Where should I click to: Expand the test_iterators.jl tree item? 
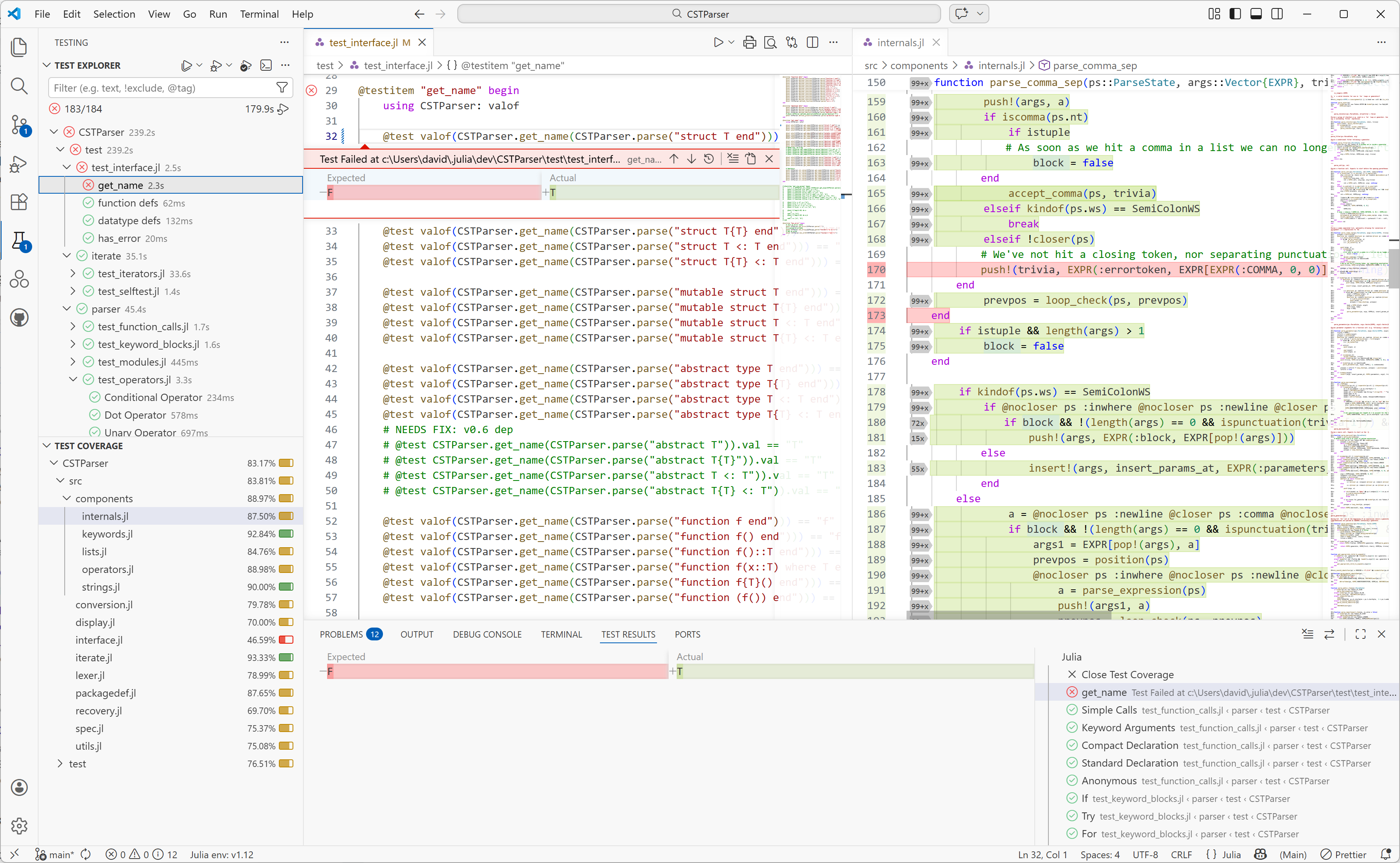coord(72,273)
